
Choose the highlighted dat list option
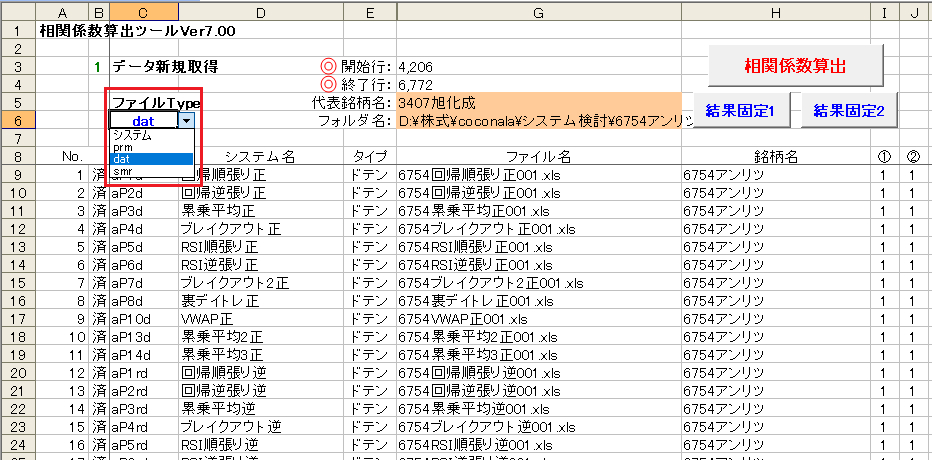(152, 159)
